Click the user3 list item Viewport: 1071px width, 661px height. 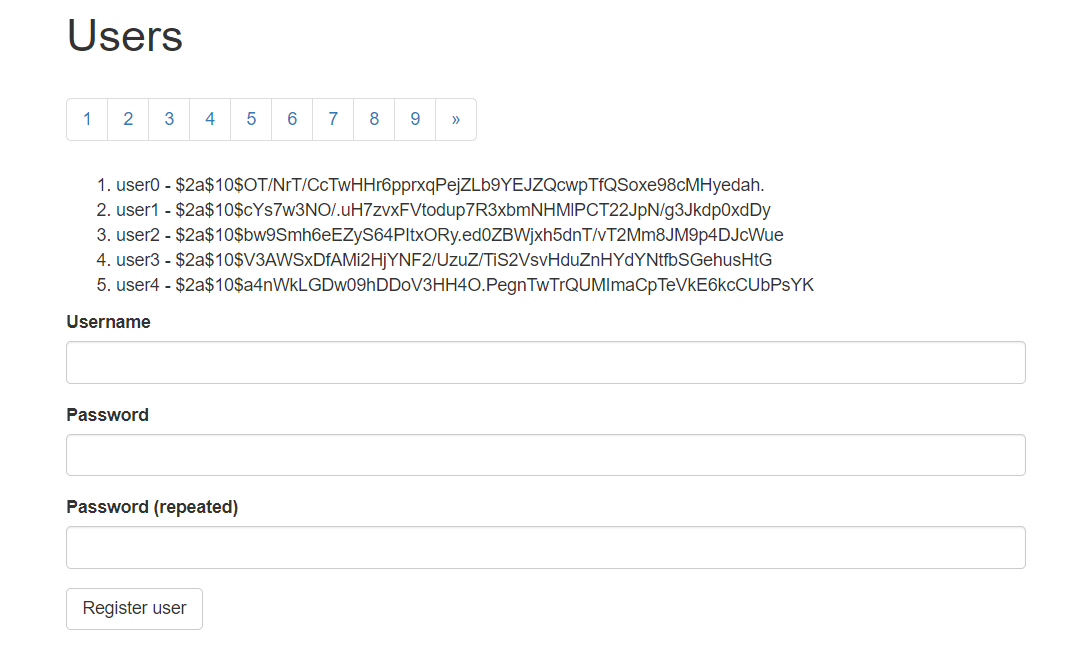coord(444,260)
